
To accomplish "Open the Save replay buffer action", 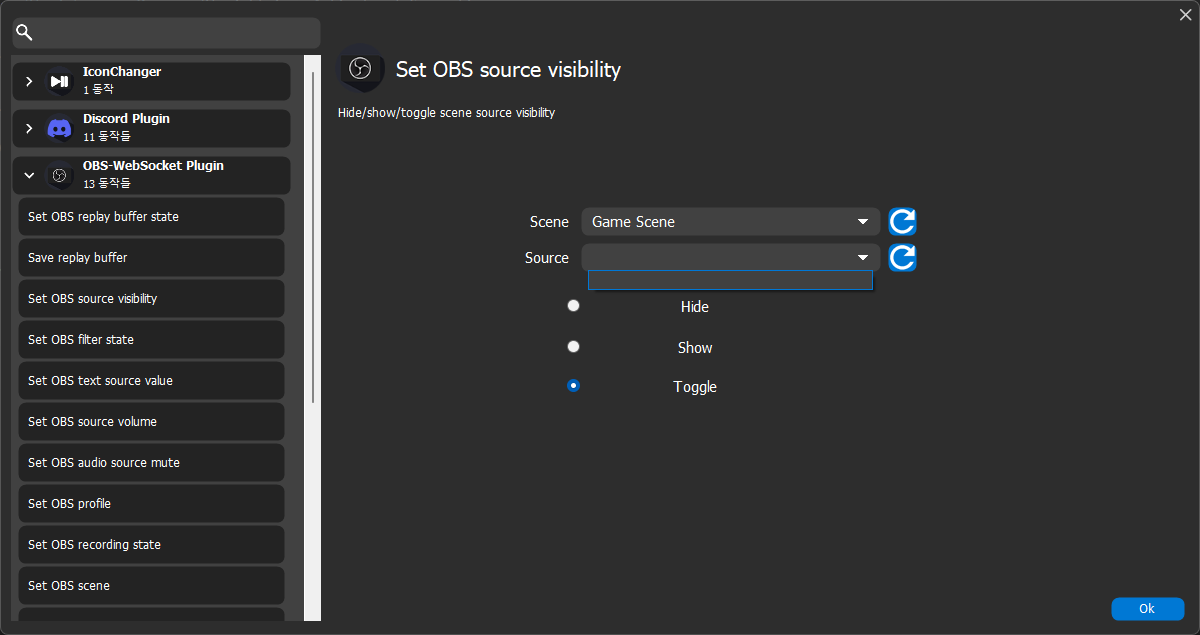I will 150,257.
